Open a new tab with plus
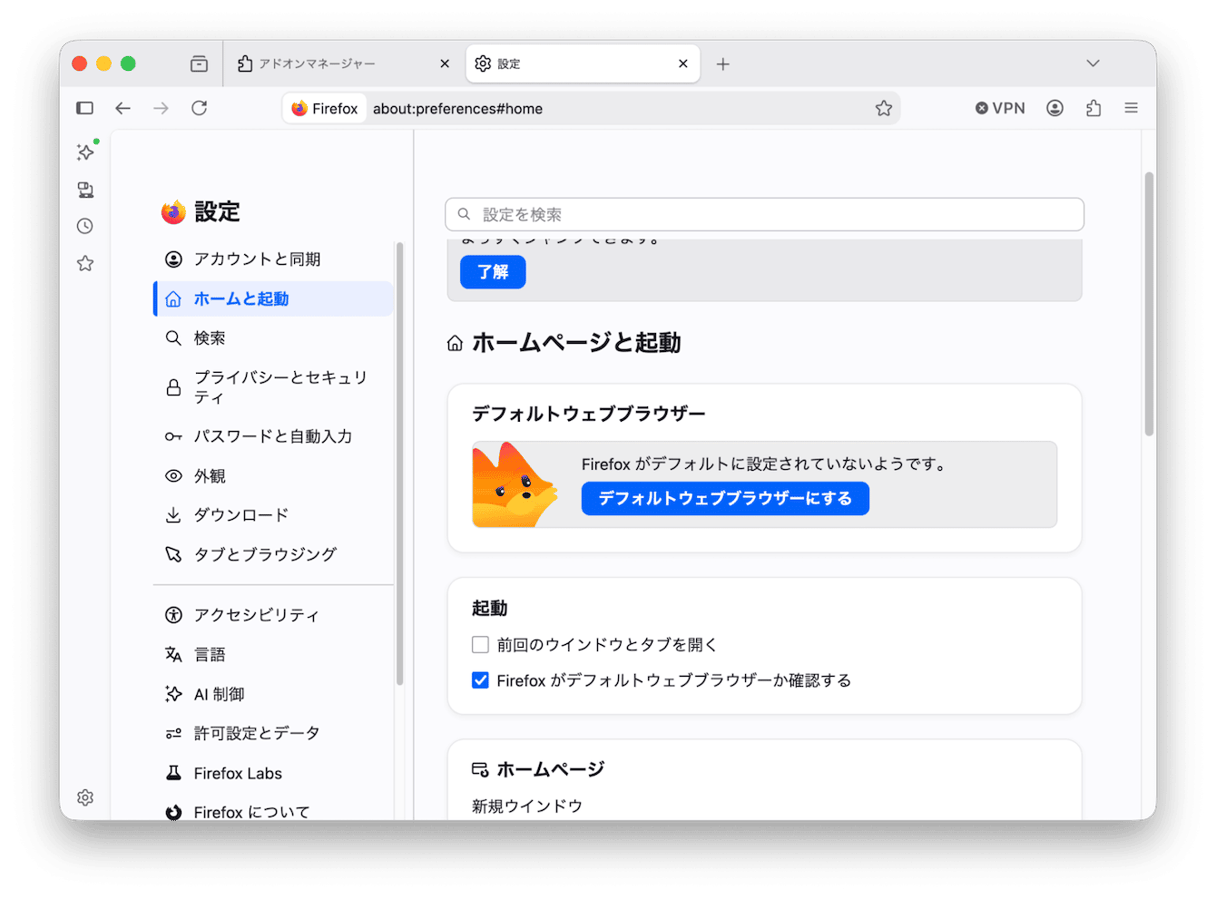This screenshot has height=899, width=1216. coord(723,64)
